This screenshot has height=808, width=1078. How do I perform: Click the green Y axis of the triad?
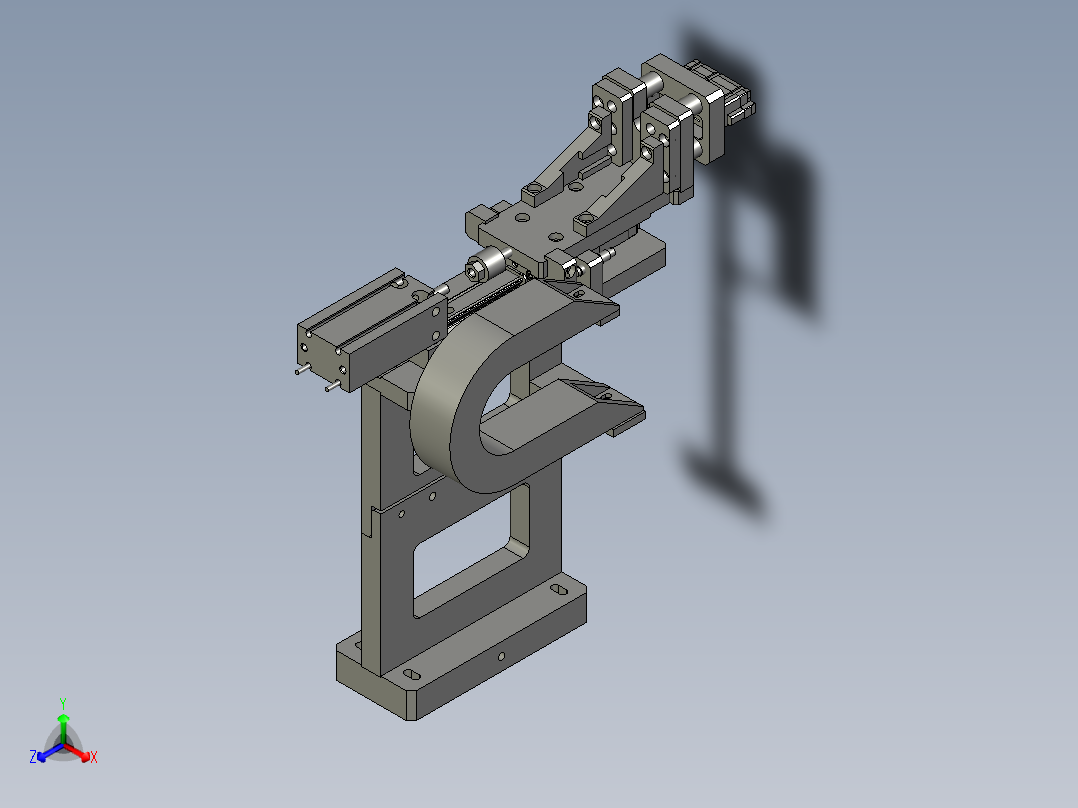tap(63, 728)
